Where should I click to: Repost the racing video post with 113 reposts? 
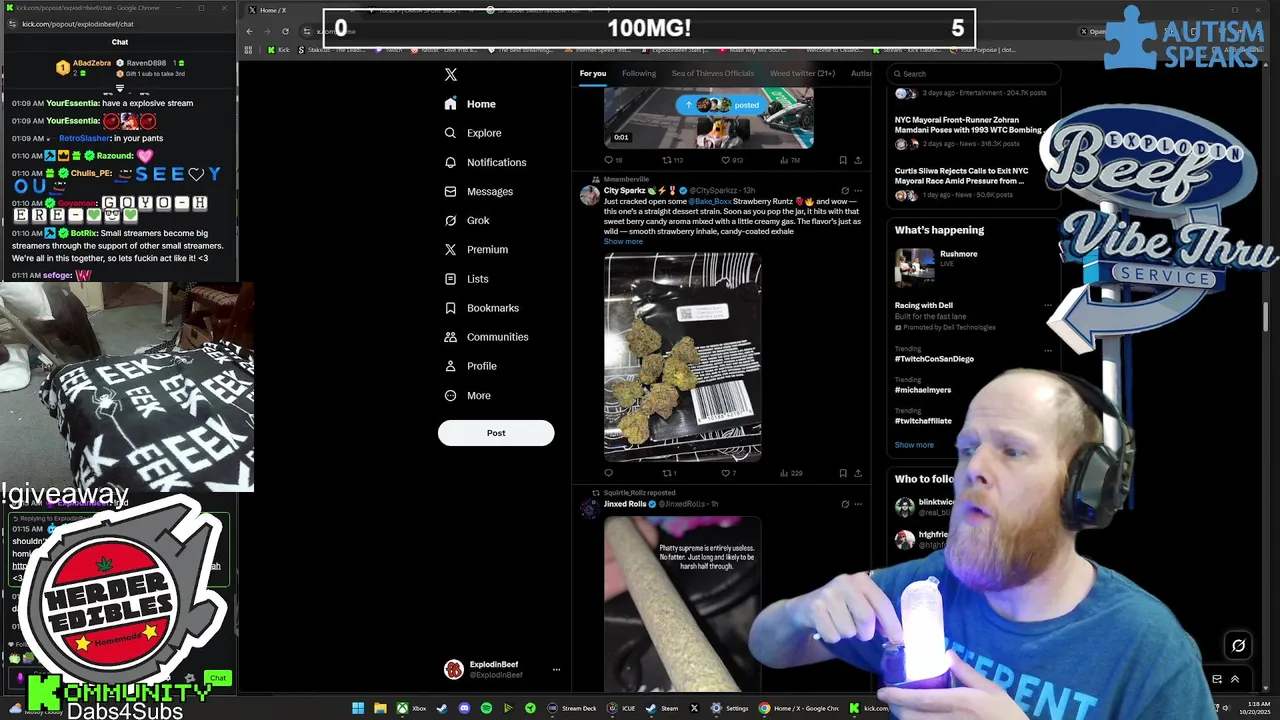[672, 160]
